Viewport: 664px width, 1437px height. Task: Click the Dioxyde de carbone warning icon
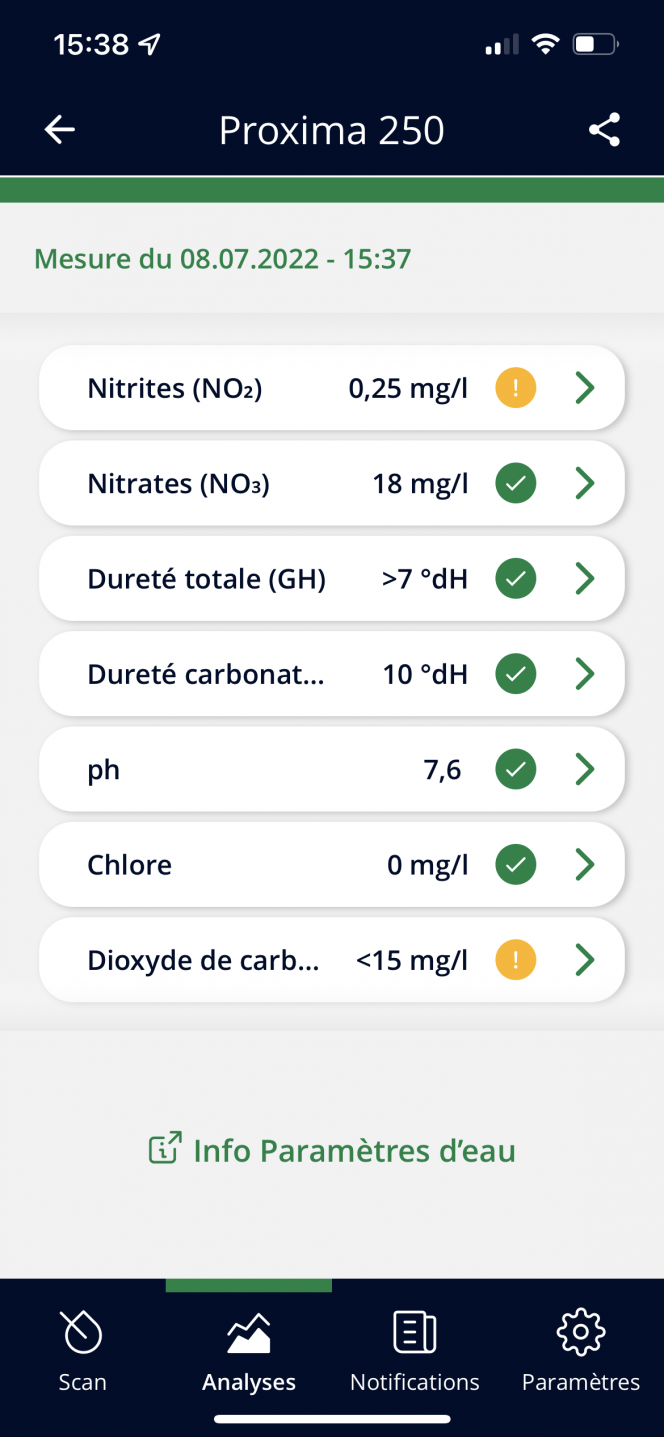516,961
